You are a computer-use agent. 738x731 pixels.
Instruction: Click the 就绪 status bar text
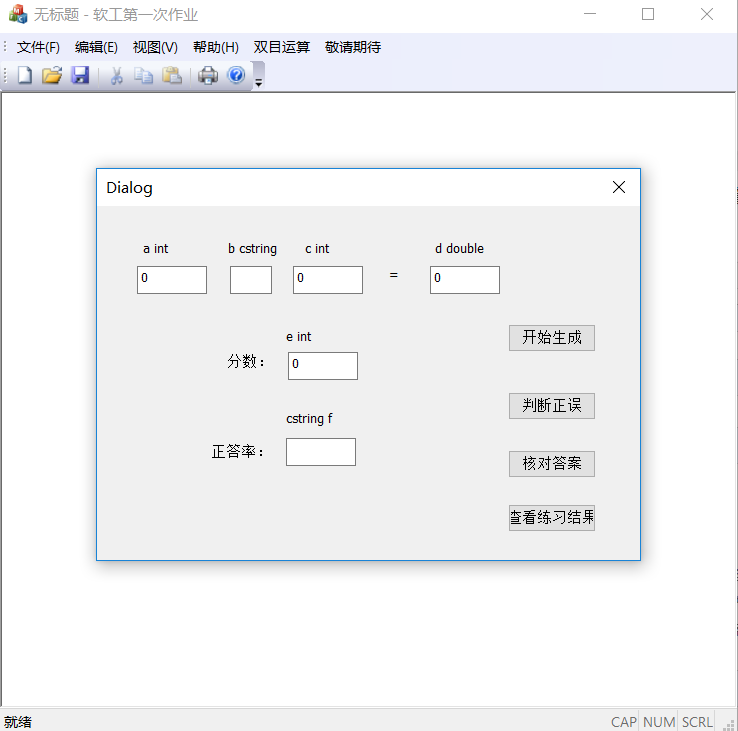coord(18,722)
